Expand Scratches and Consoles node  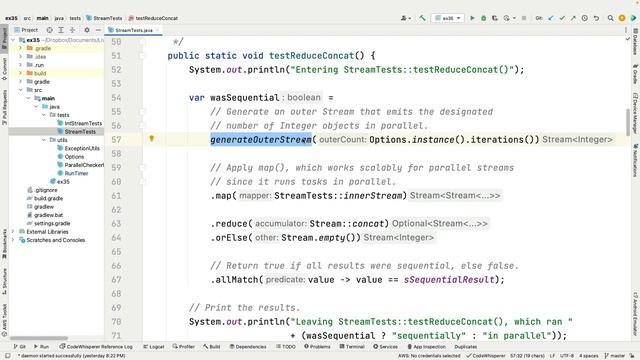(13, 240)
